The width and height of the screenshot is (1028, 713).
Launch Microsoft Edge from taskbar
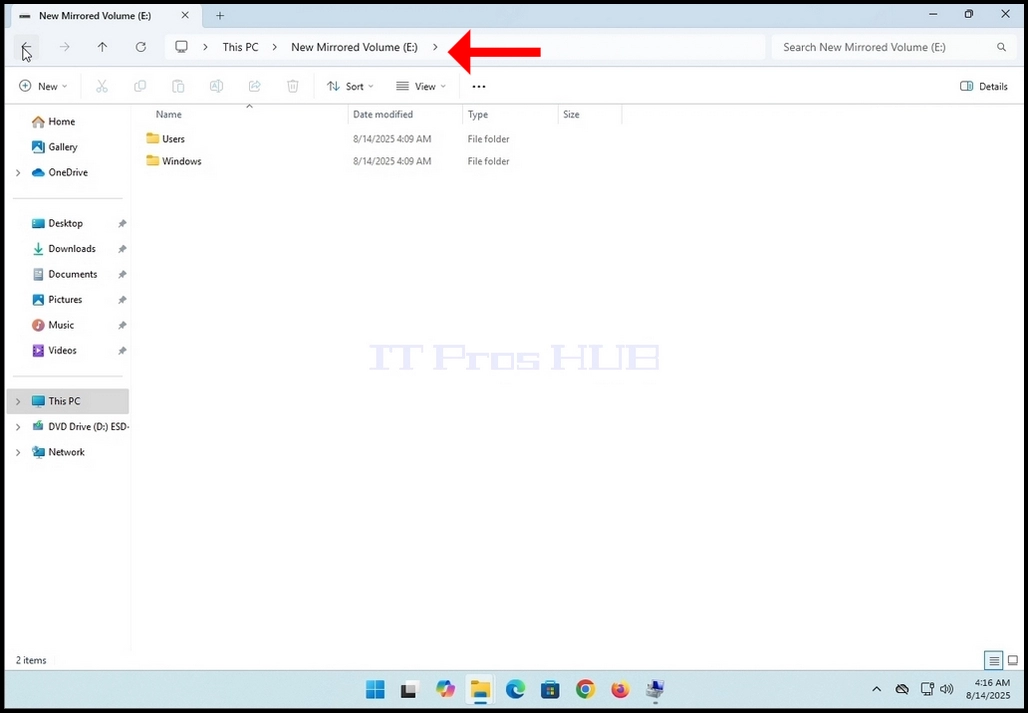[x=515, y=689]
